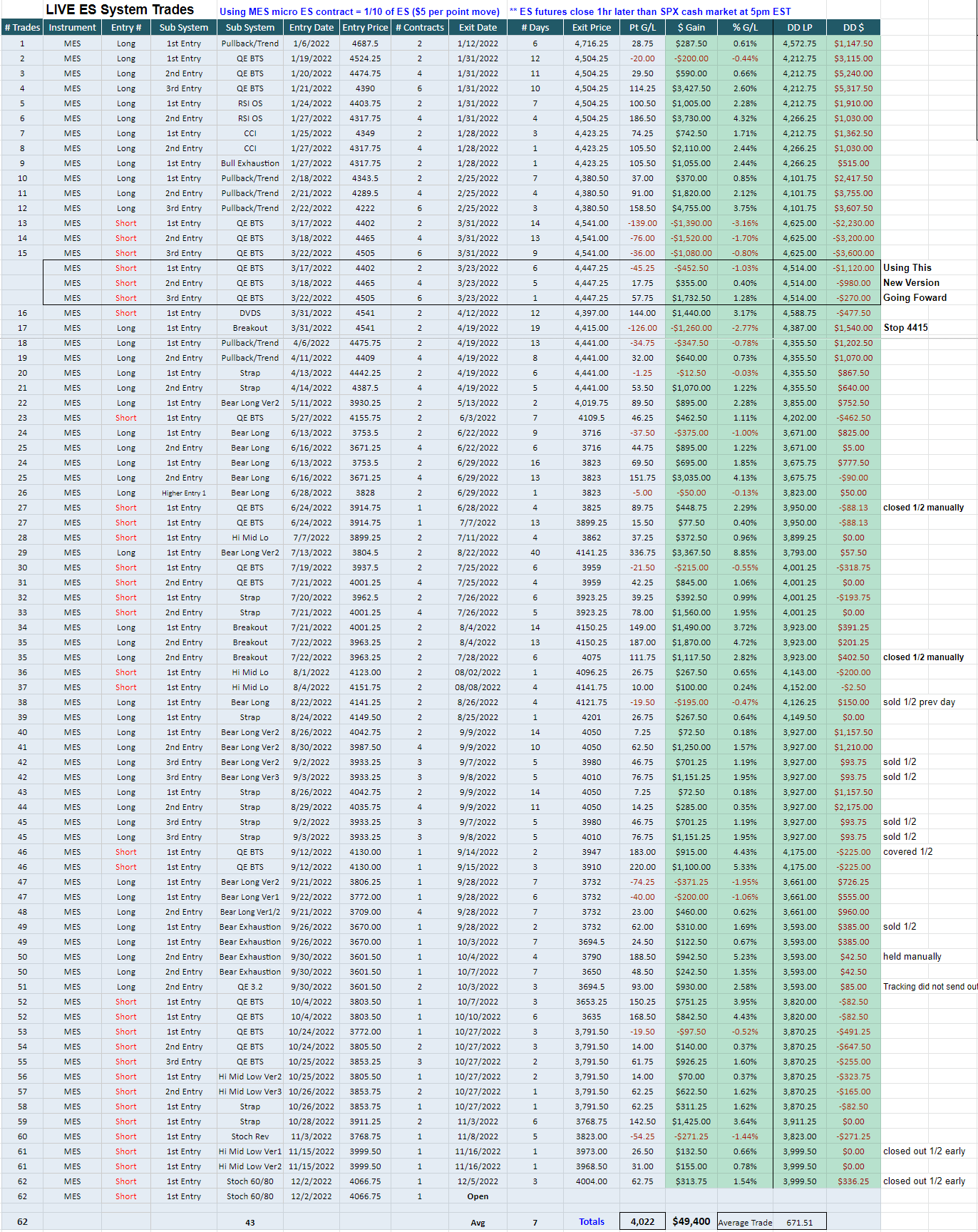The height and width of the screenshot is (1232, 978).
Task: Click the 'RSI OS' cell dated 1/24/2022
Action: pos(250,103)
